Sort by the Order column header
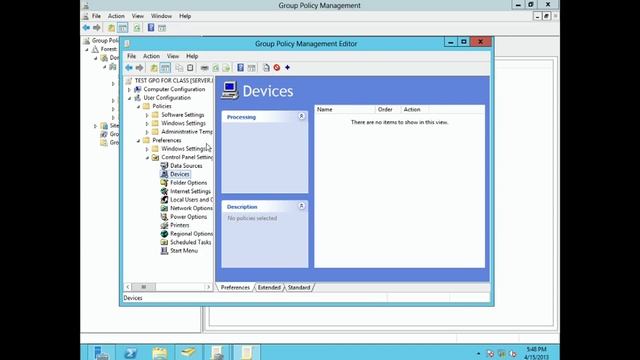This screenshot has height=360, width=640. pos(388,109)
